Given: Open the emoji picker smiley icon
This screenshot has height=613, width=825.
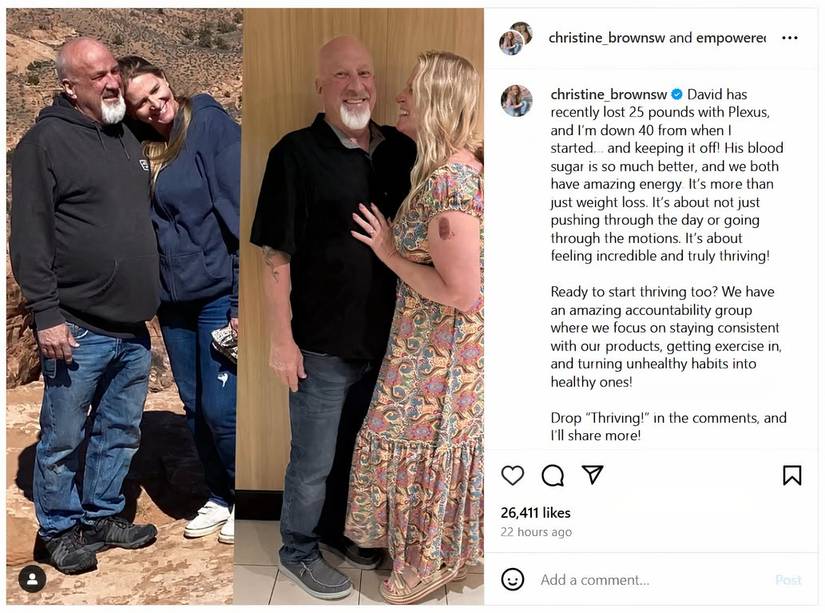Looking at the screenshot, I should (512, 579).
